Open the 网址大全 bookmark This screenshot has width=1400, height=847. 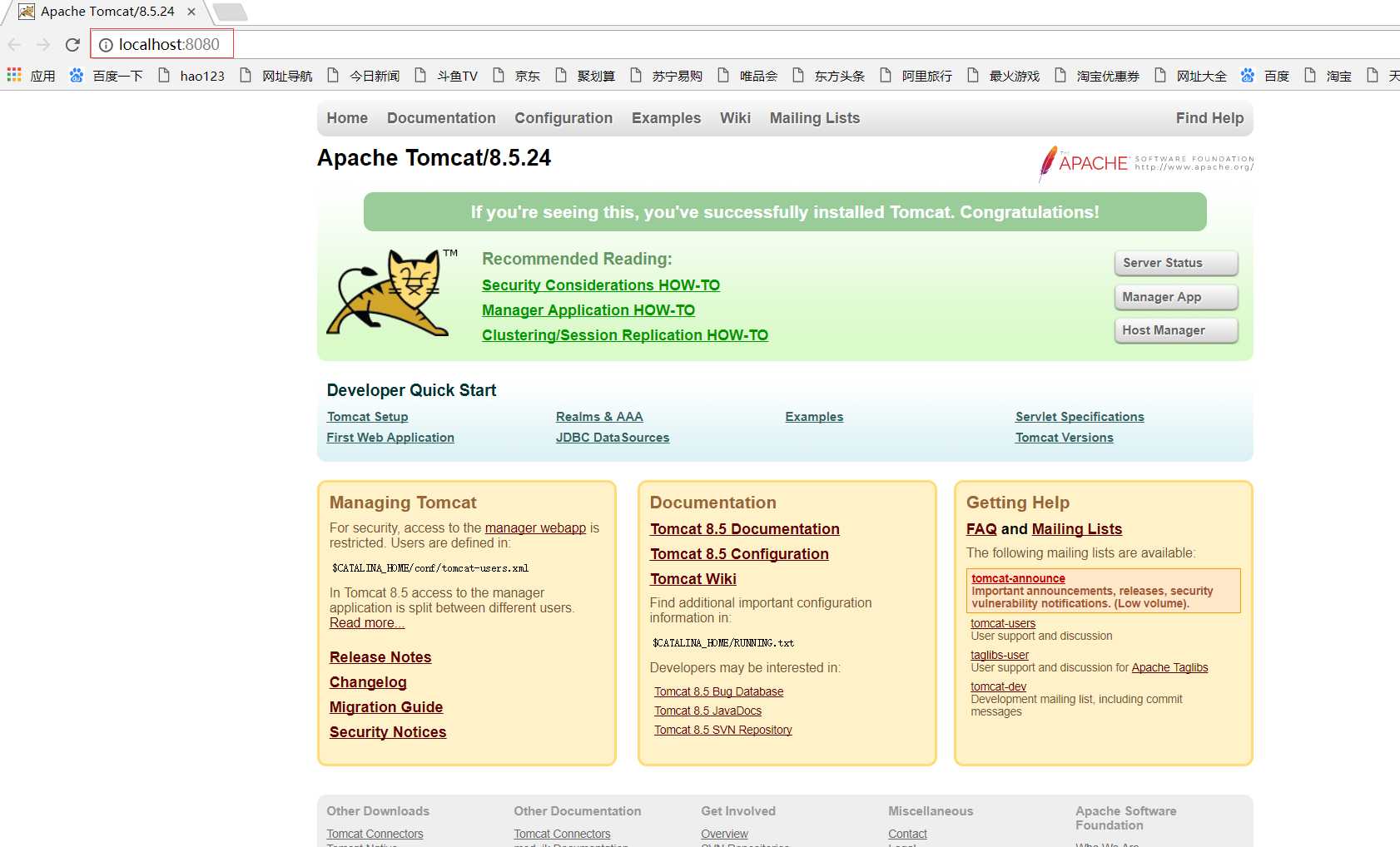pyautogui.click(x=1190, y=76)
